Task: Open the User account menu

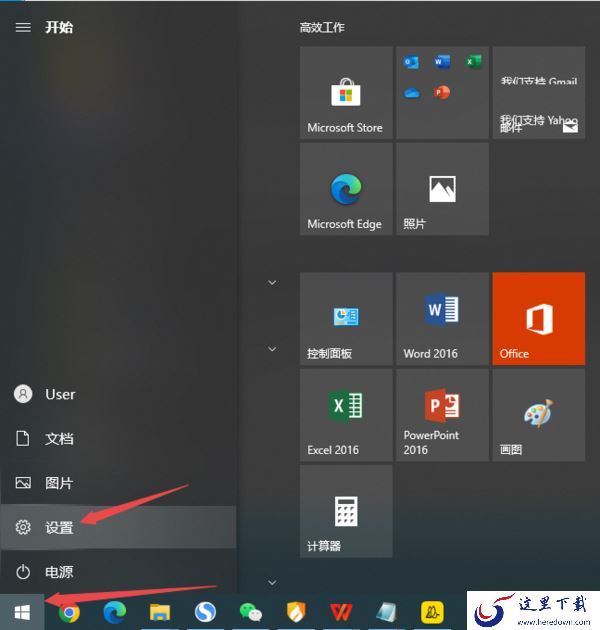Action: pyautogui.click(x=118, y=394)
